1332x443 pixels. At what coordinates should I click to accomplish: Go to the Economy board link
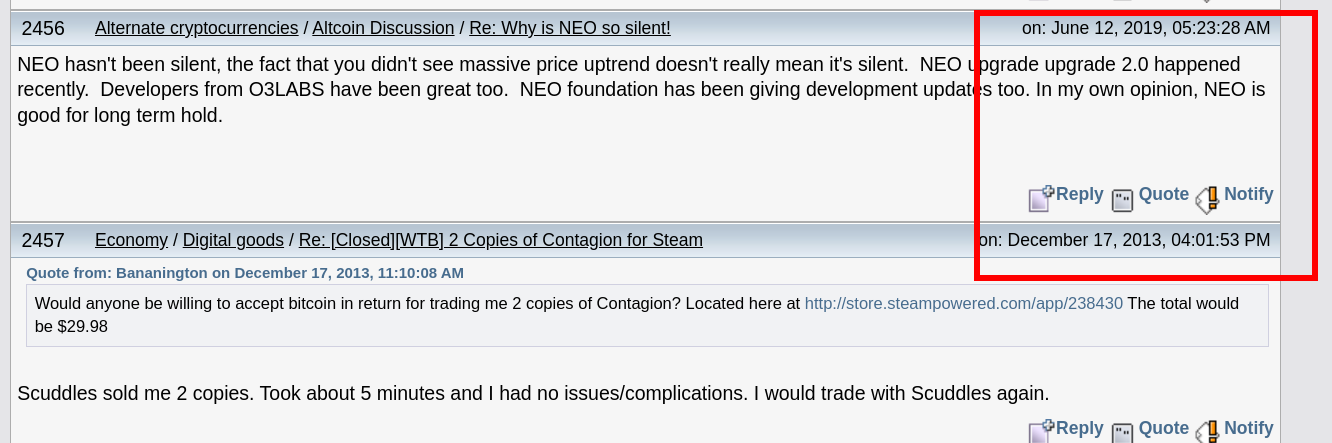coord(131,240)
